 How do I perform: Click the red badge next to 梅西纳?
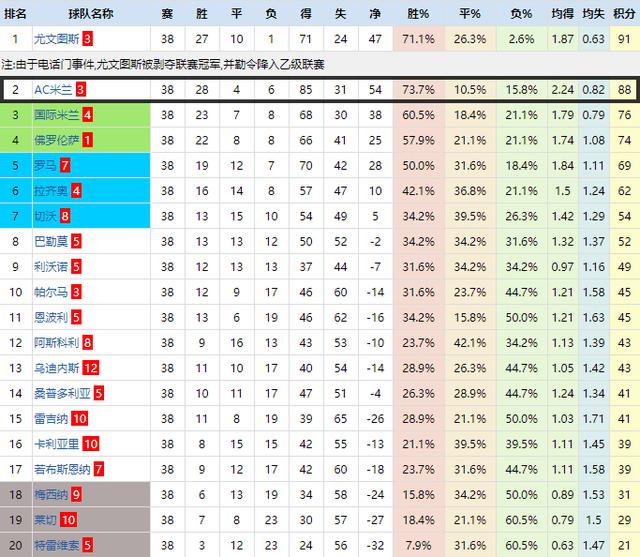point(76,495)
